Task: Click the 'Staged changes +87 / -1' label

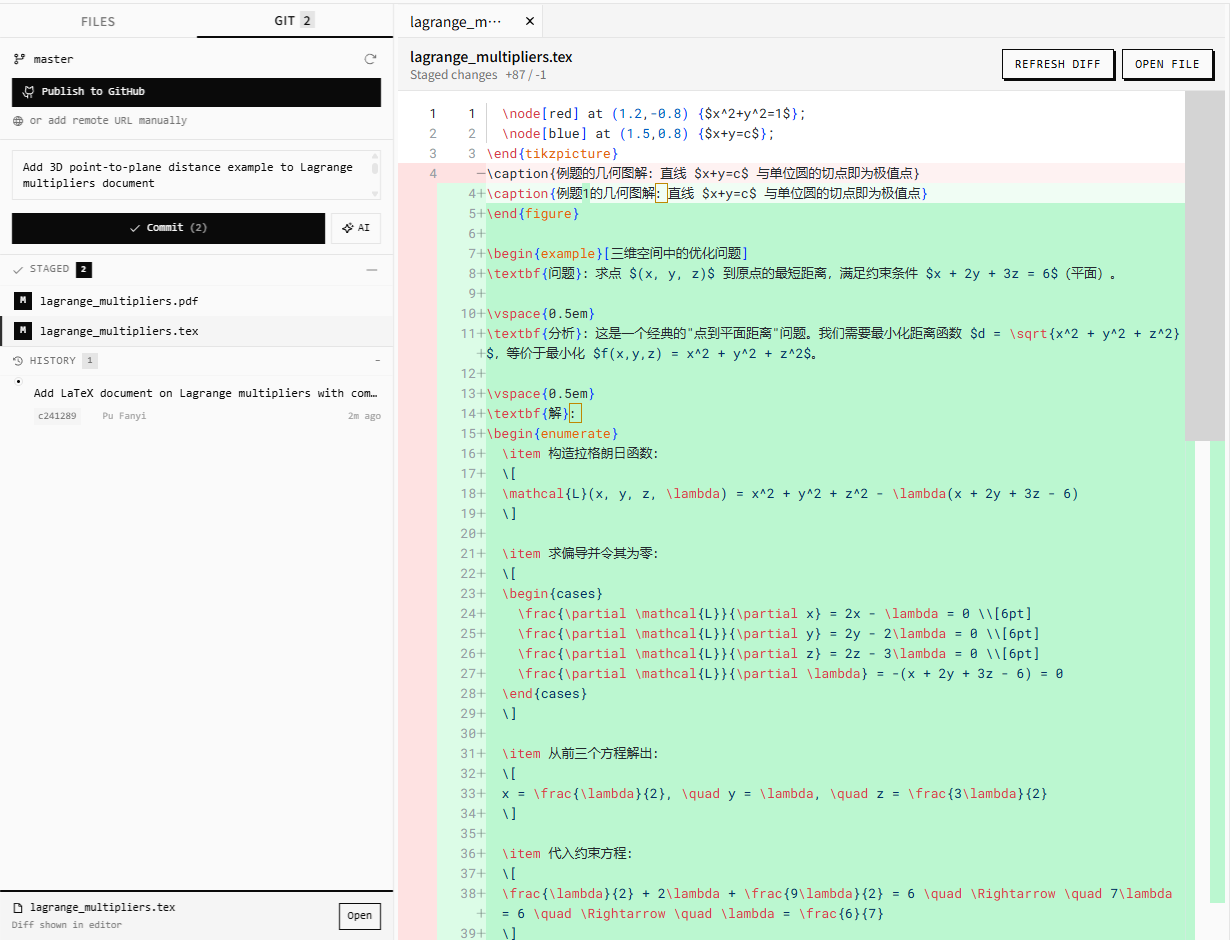Action: point(478,75)
